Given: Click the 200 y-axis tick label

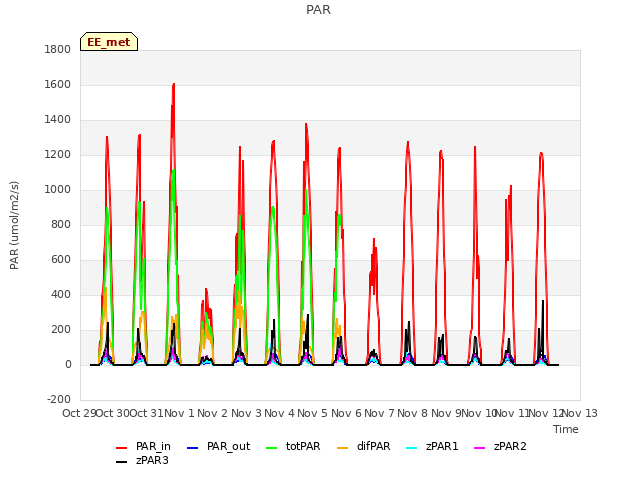Looking at the screenshot, I should pos(61,330).
